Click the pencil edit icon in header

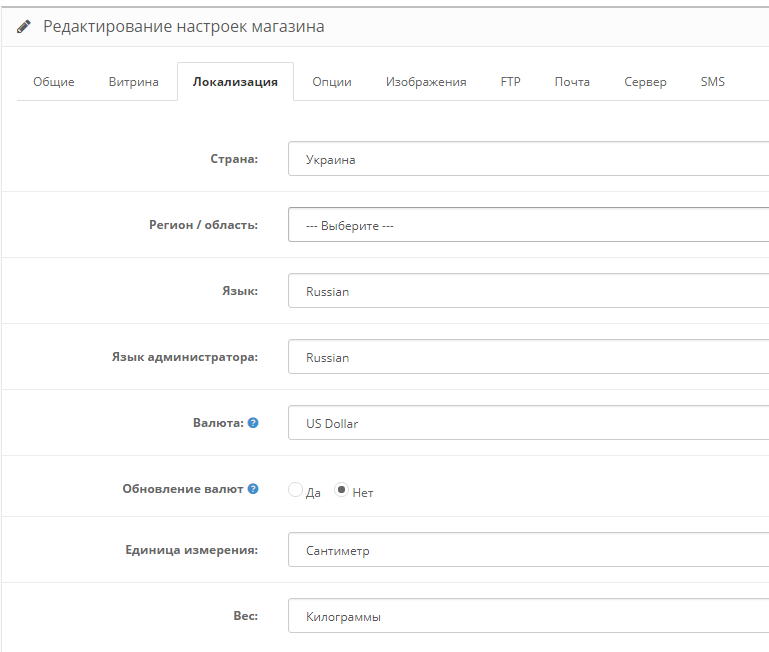[x=24, y=26]
